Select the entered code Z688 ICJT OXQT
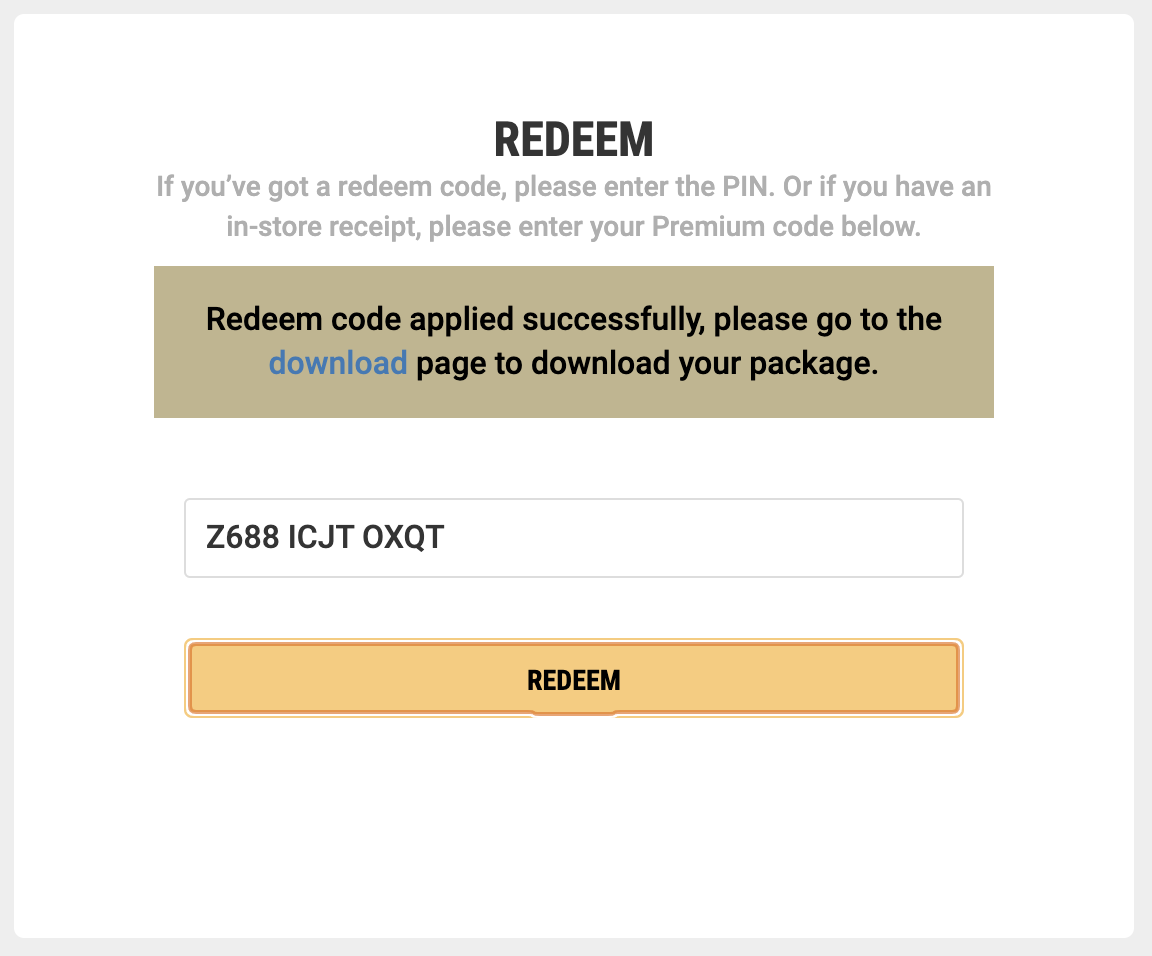This screenshot has width=1152, height=956. coord(325,538)
